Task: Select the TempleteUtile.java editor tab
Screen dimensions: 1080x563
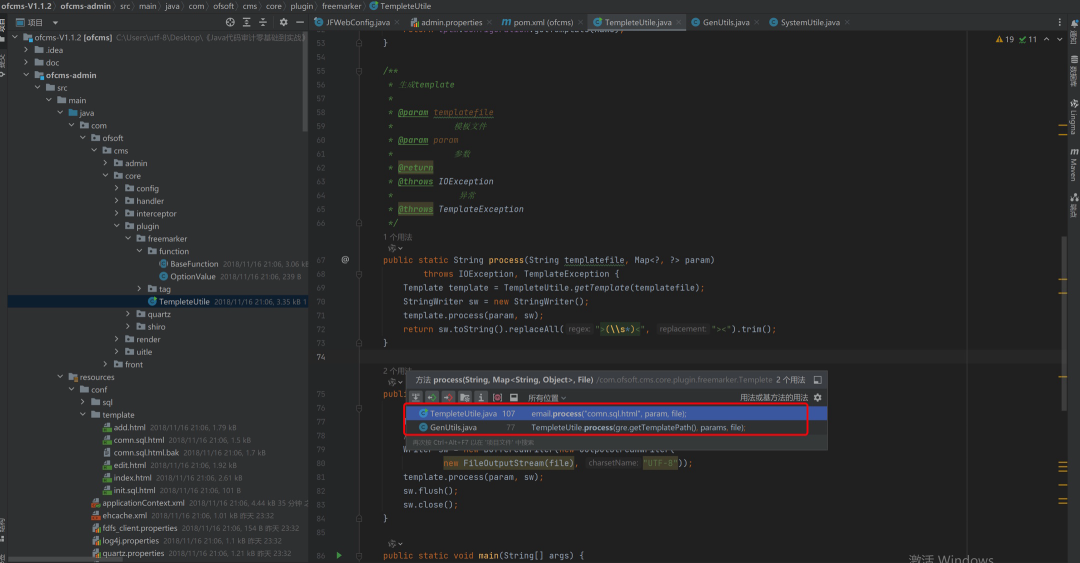Action: [x=638, y=22]
